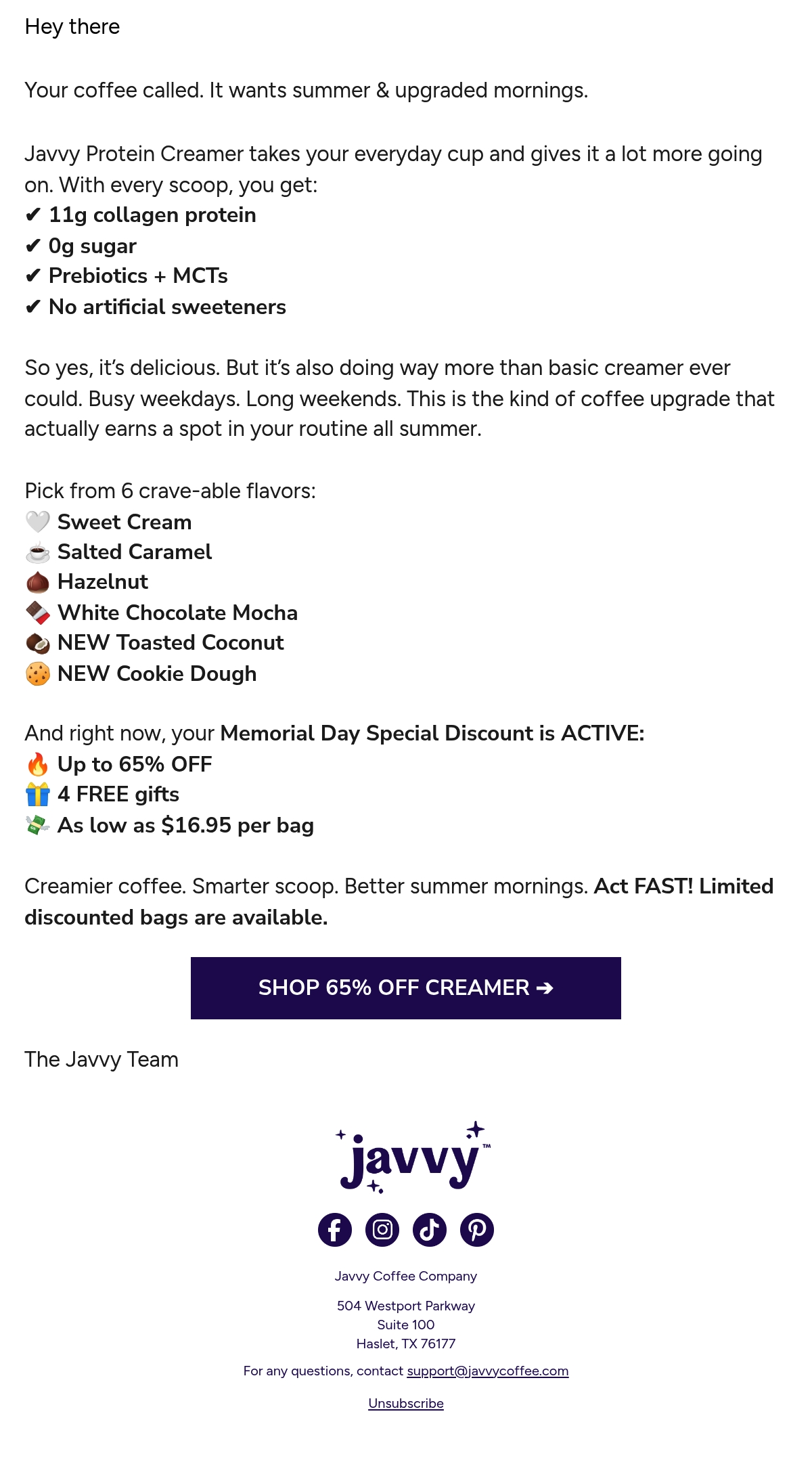Click the money emoji beside $16.95 per bag
812x1462 pixels.
pos(38,826)
